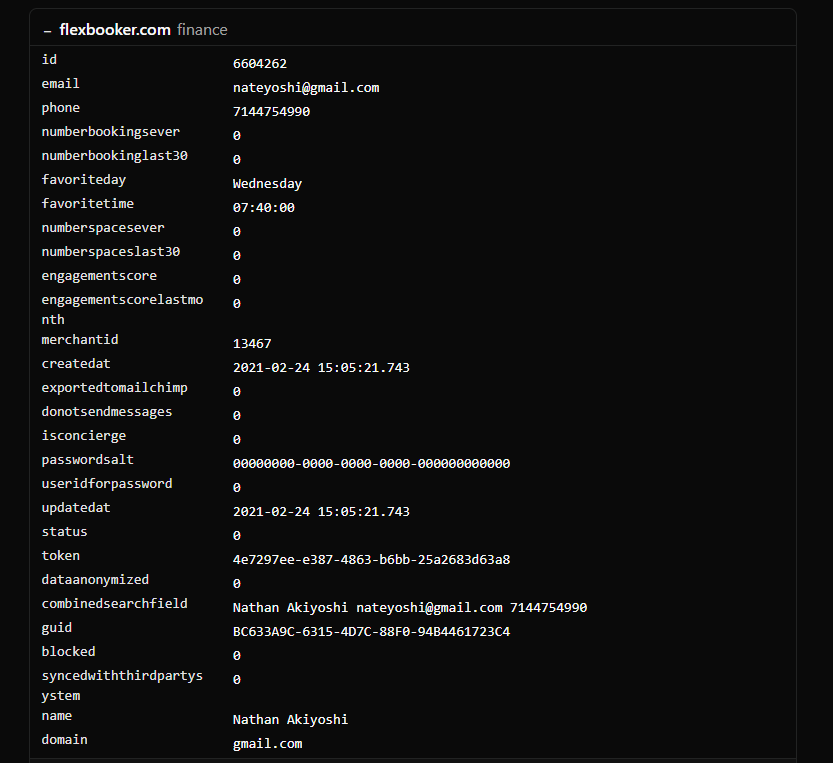833x763 pixels.
Task: Select the merchantid value 13467
Action: tap(252, 344)
